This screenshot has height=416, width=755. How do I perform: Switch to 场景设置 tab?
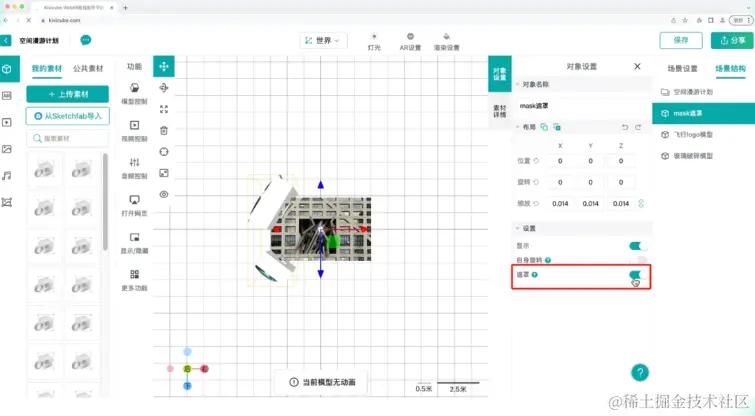682,68
